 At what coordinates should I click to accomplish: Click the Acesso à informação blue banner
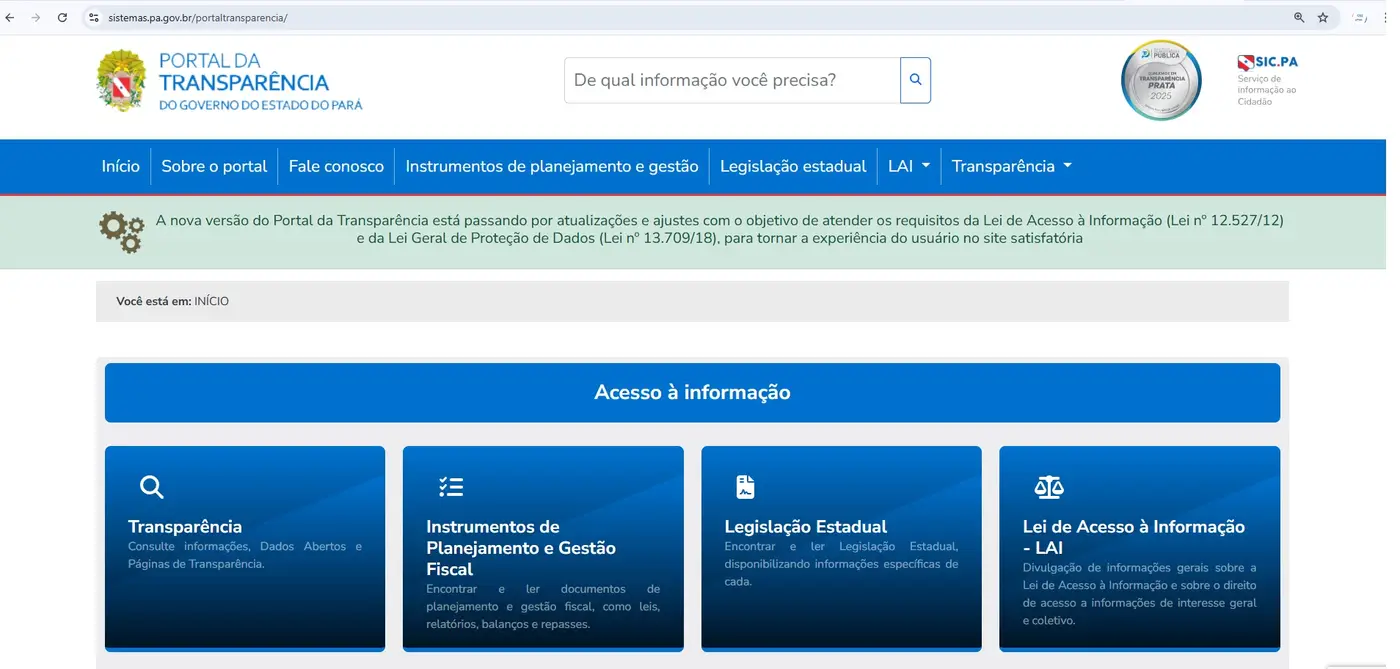click(692, 392)
